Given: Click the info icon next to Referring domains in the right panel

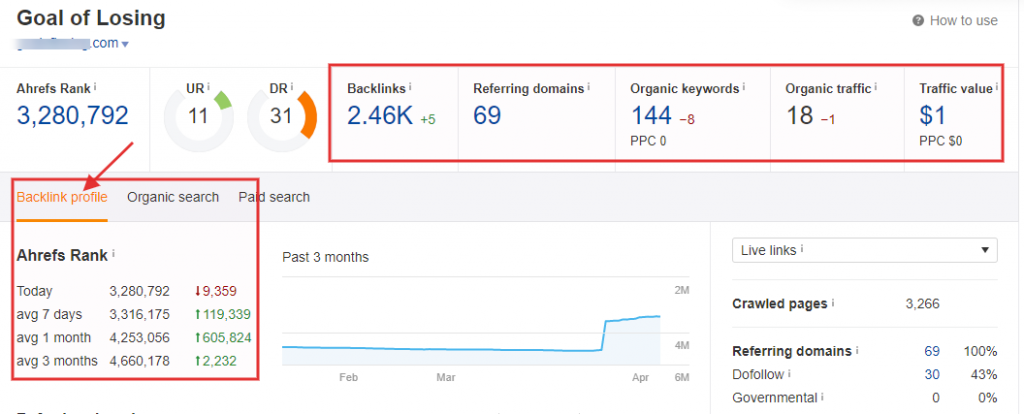Looking at the screenshot, I should click(857, 351).
